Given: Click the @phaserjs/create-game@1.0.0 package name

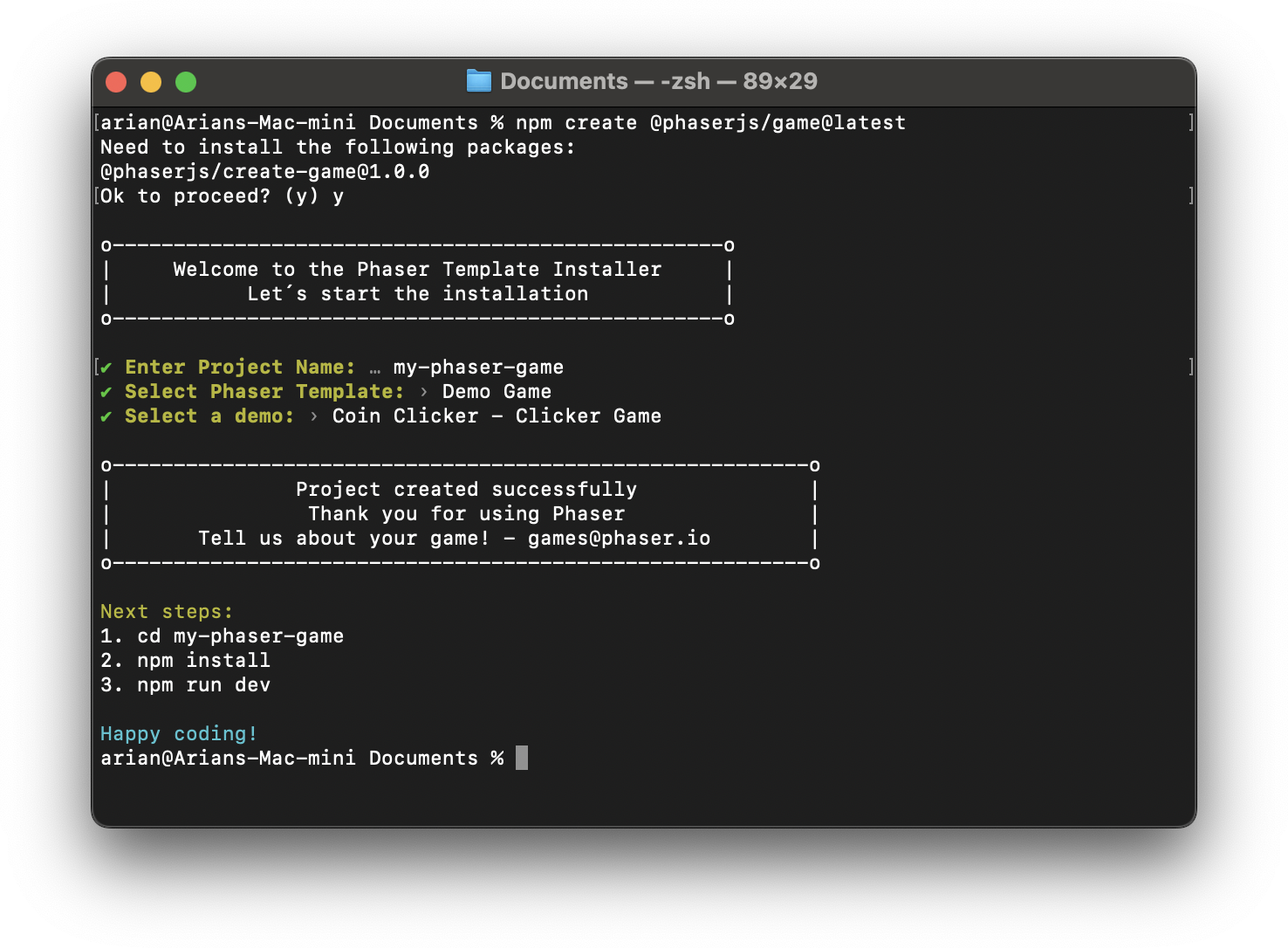Looking at the screenshot, I should click(x=265, y=172).
